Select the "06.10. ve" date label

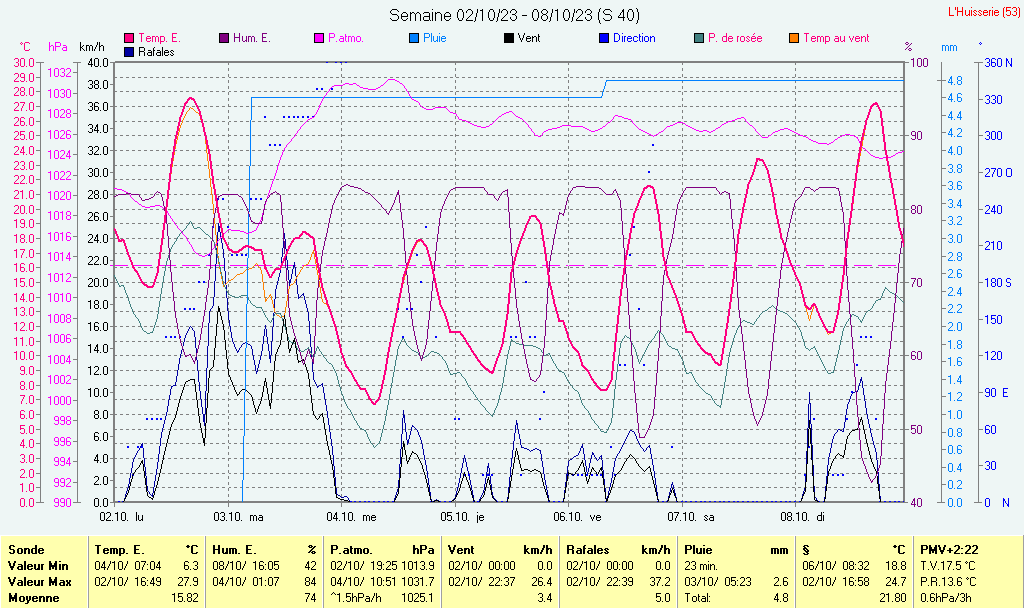tap(577, 517)
